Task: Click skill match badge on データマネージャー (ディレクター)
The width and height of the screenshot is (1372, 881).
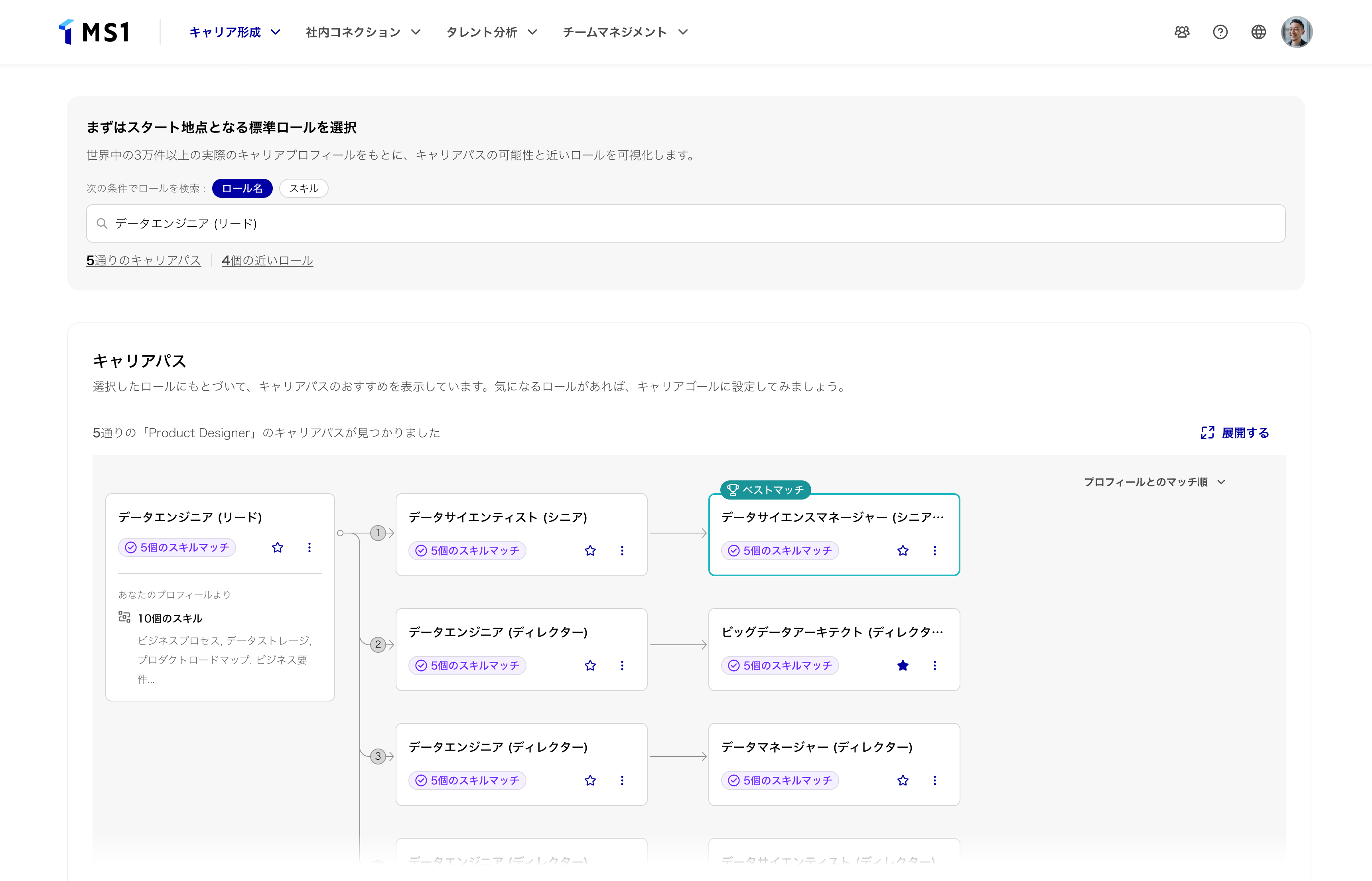Action: (x=780, y=780)
